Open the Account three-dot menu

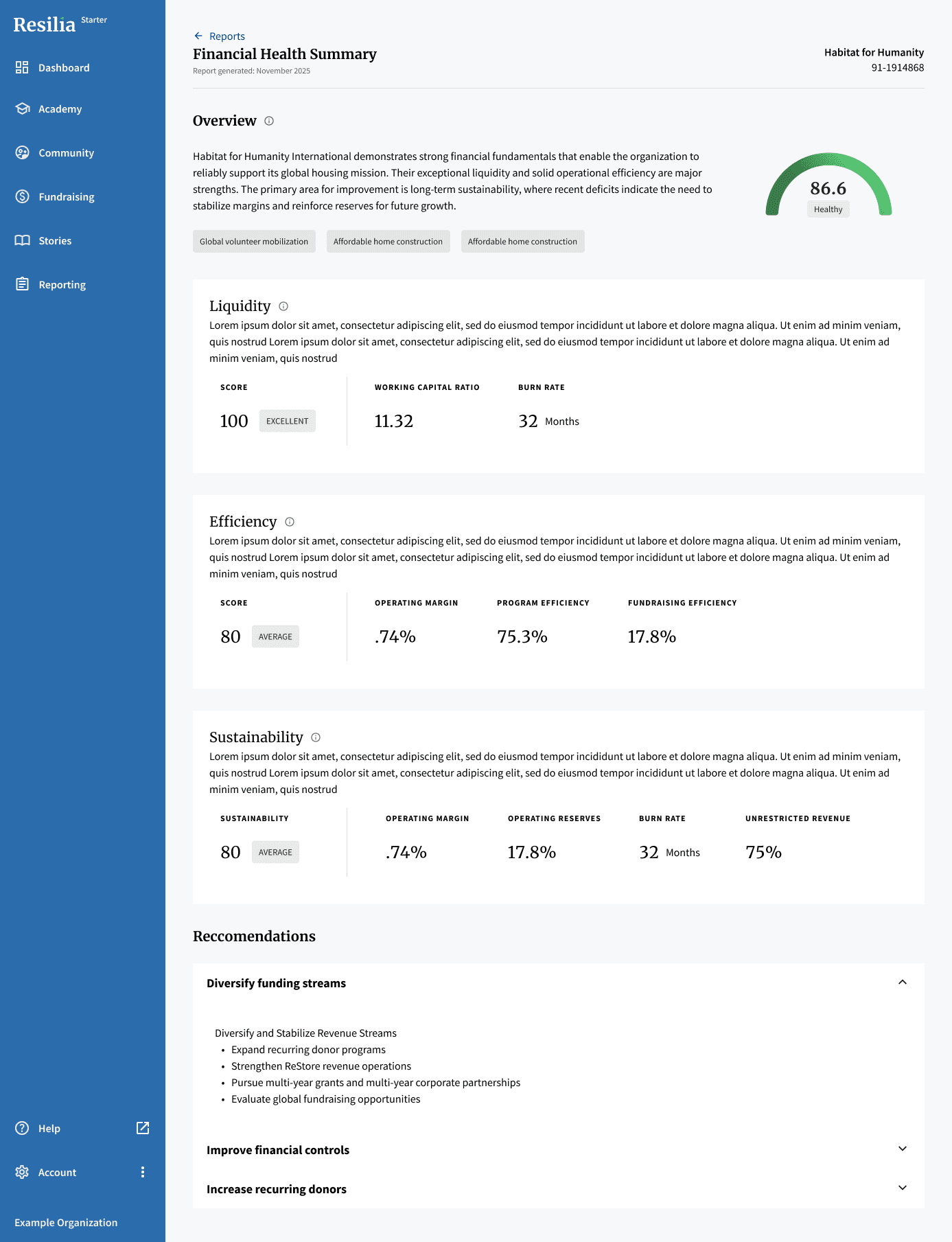143,1172
